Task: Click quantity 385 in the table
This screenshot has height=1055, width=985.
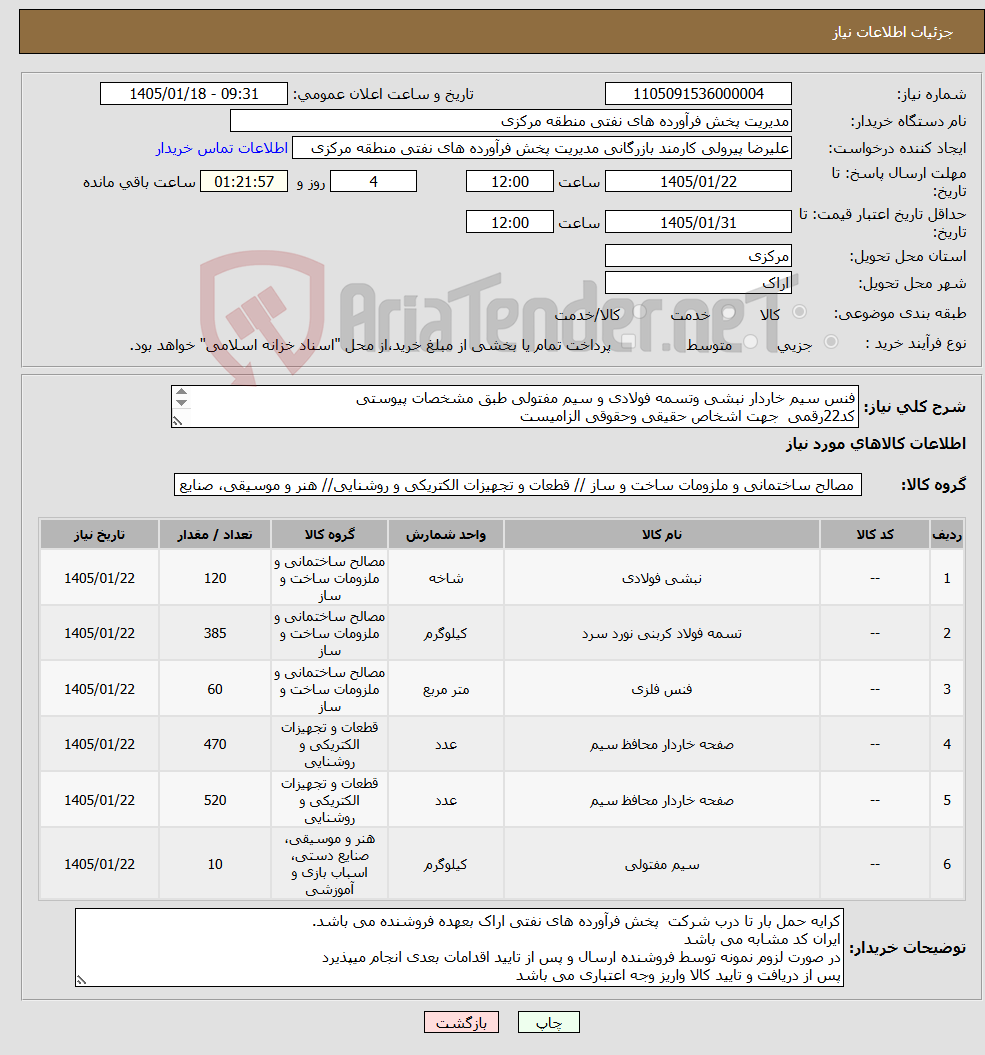Action: click(215, 634)
